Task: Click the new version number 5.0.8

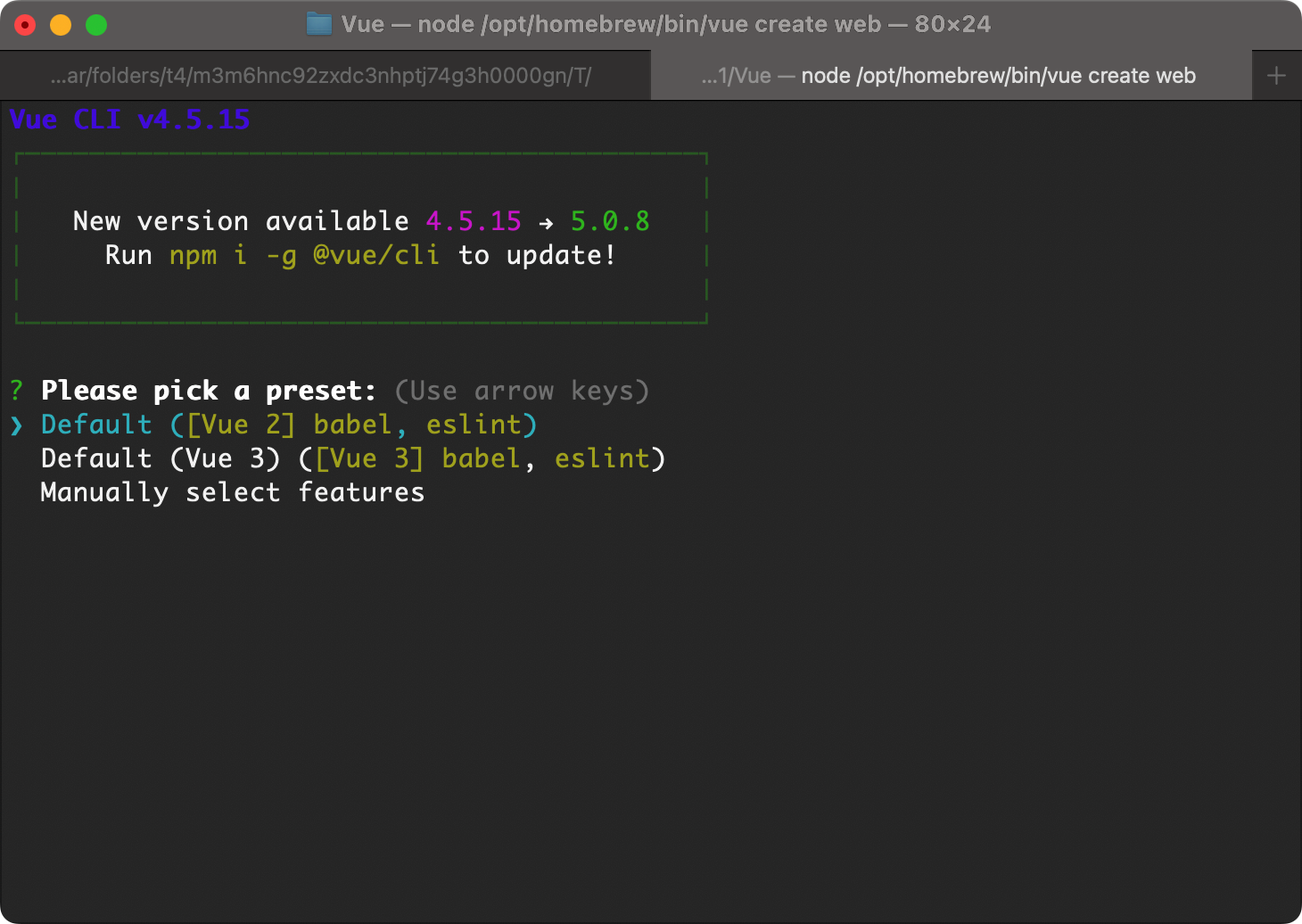Action: (610, 221)
